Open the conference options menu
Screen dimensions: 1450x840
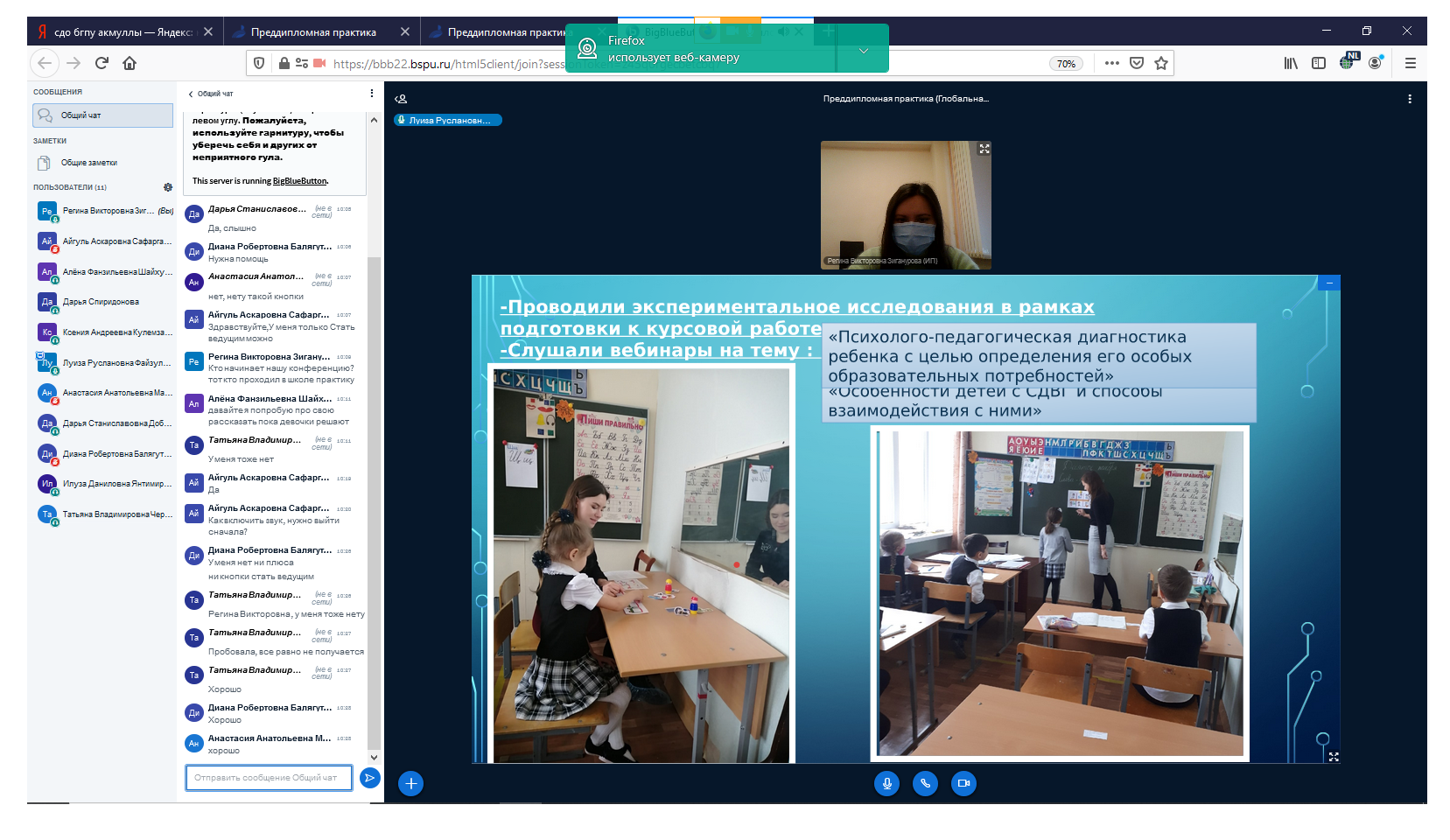tap(1409, 99)
